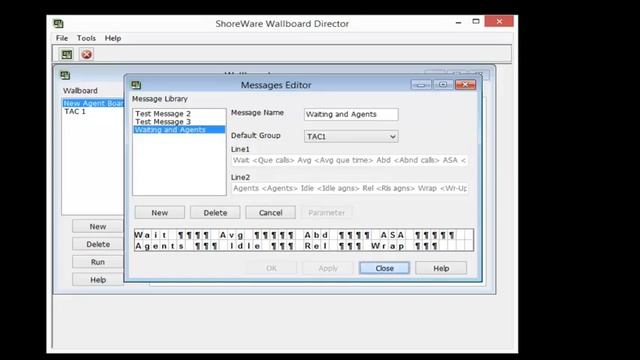Image resolution: width=640 pixels, height=360 pixels.
Task: Click the ShoreWare app icon in the title bar
Action: (x=58, y=24)
